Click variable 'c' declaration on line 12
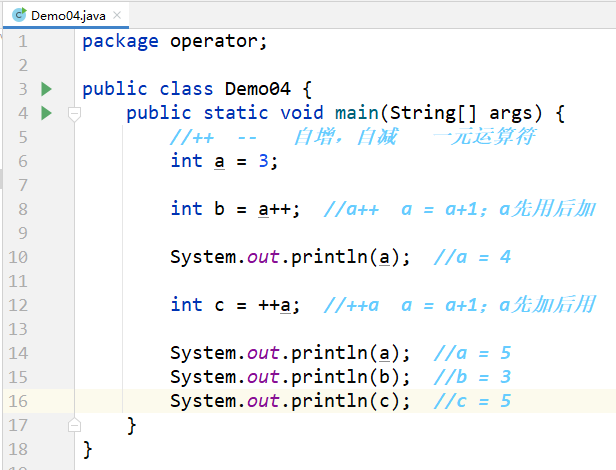Image resolution: width=616 pixels, height=470 pixels. [x=219, y=306]
